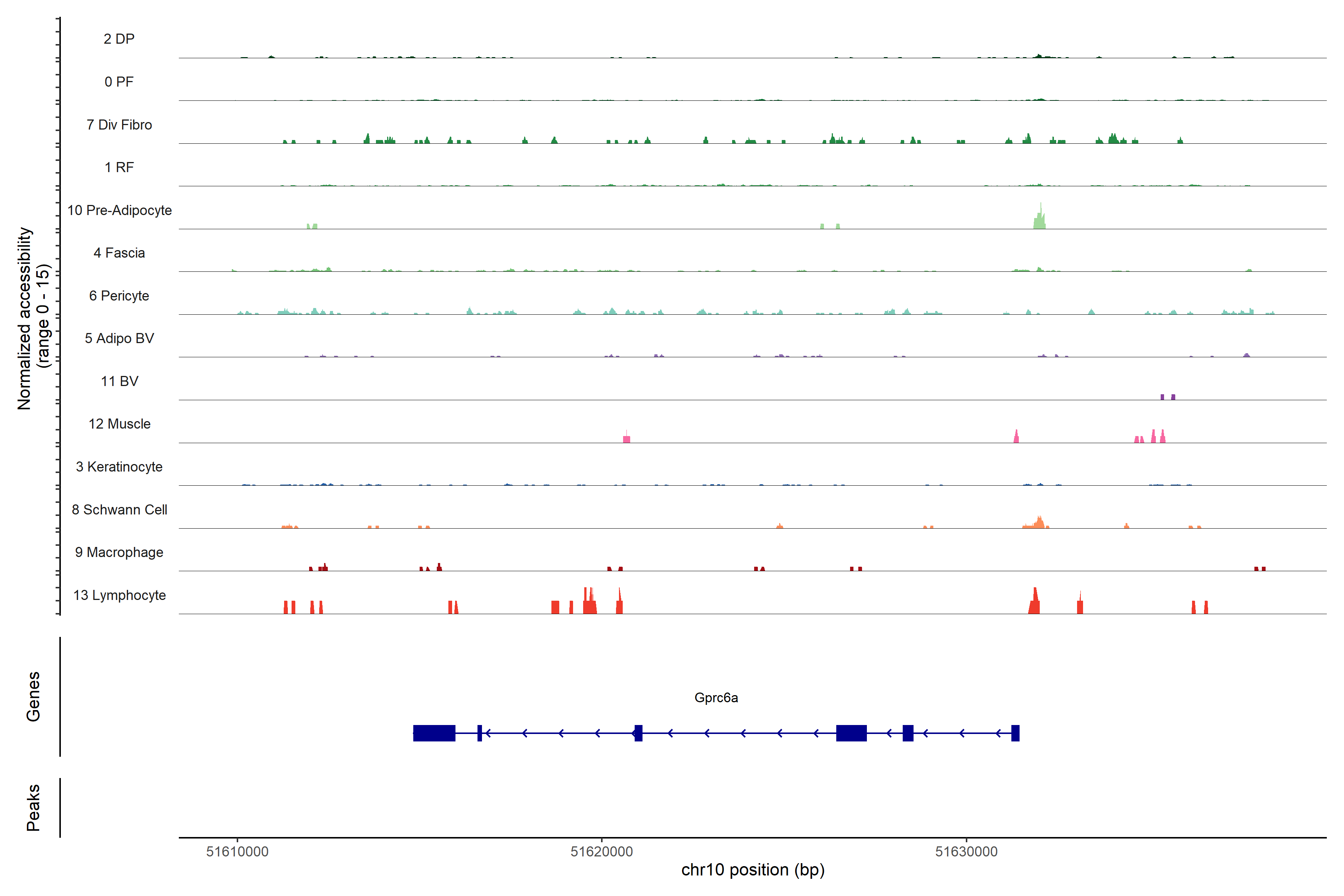Click the 13 Lymphocyte track label
Screen dimensions: 1344x896
119,595
